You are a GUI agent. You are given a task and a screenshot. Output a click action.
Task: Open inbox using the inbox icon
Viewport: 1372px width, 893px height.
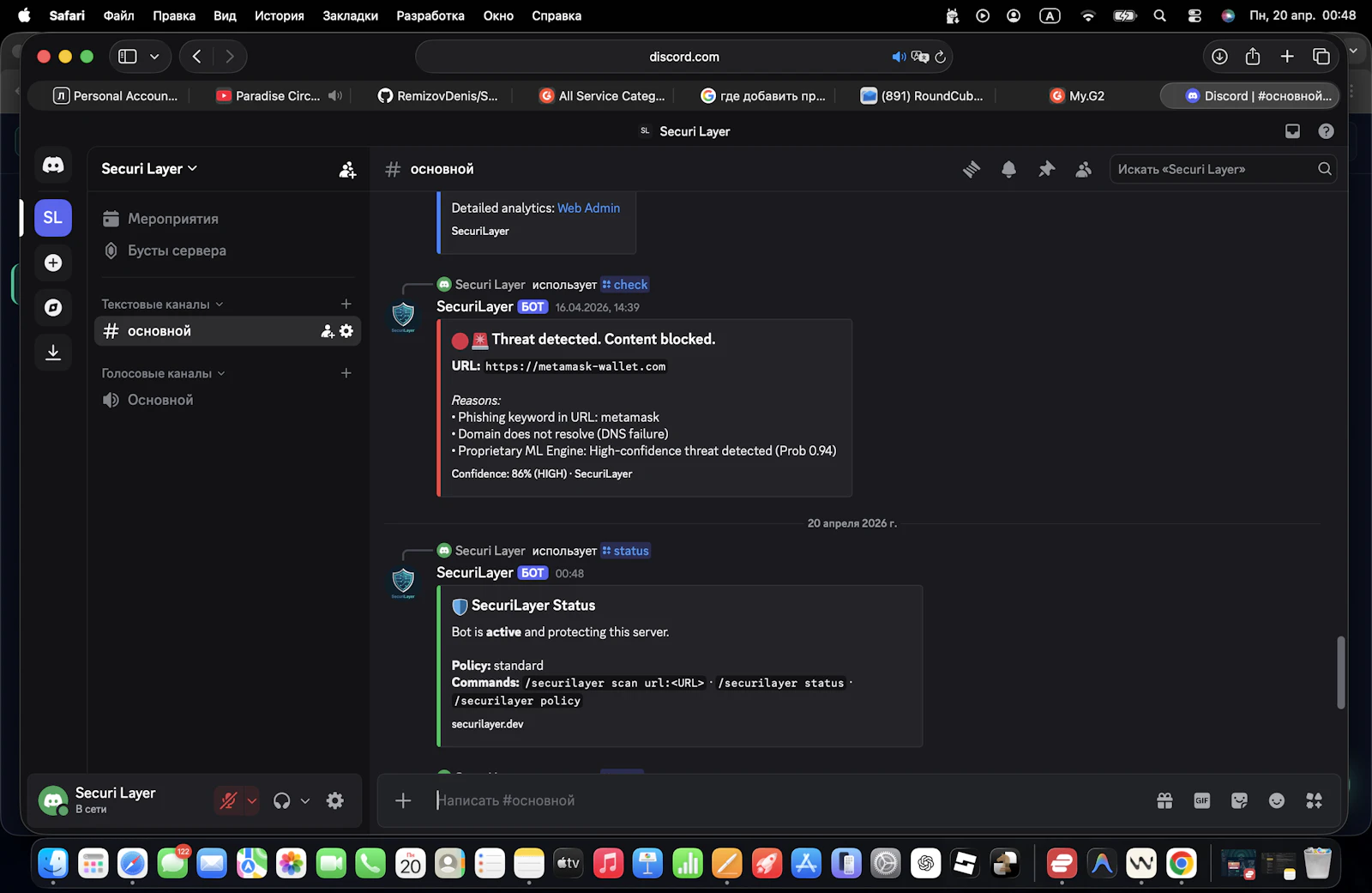(x=1291, y=130)
